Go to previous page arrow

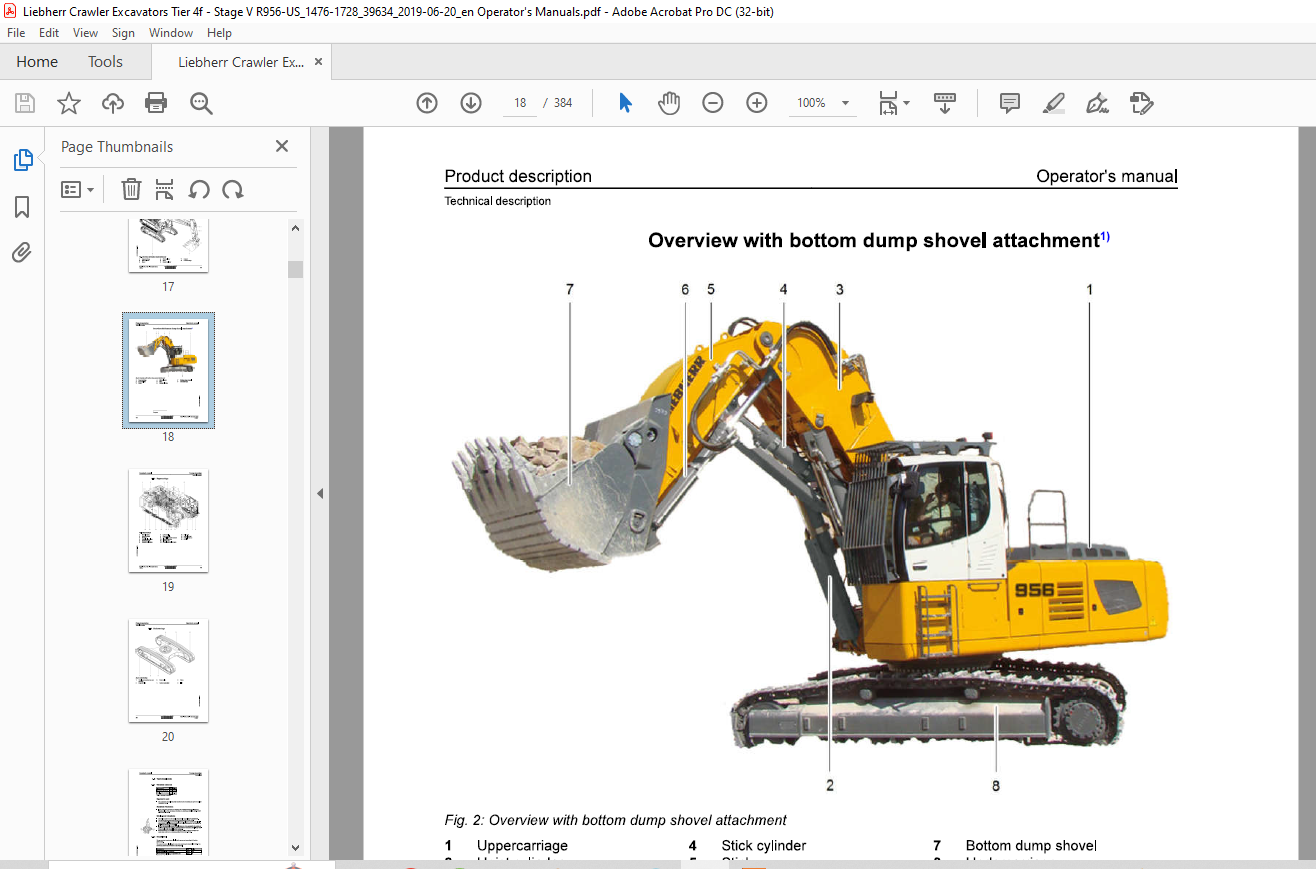(427, 103)
